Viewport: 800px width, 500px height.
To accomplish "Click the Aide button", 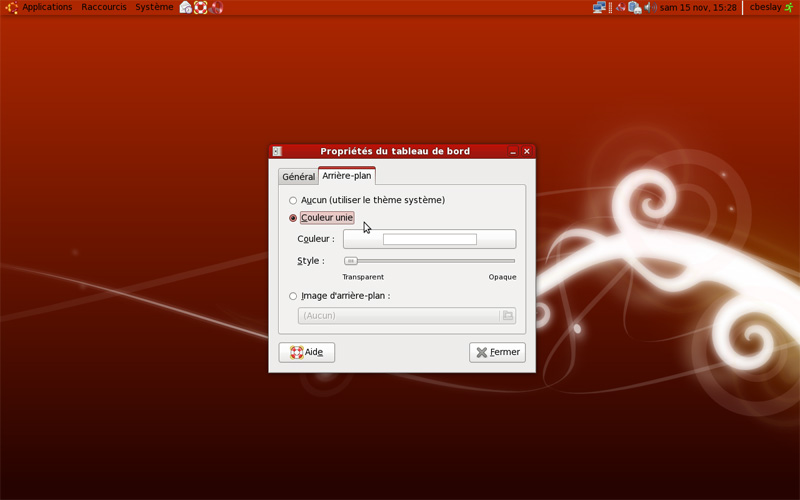I will tap(307, 352).
